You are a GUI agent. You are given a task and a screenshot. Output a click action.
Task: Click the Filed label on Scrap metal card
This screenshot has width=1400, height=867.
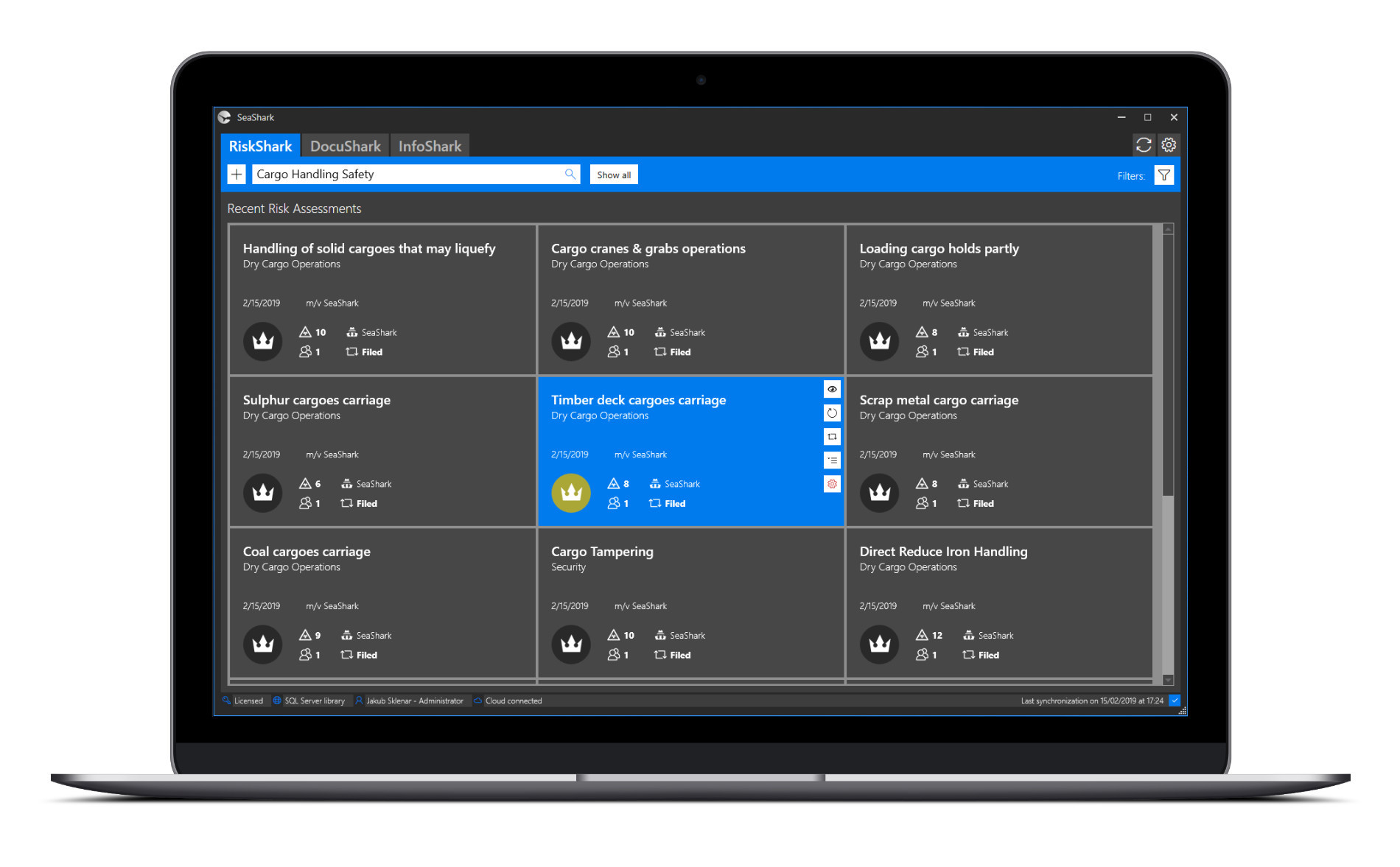tap(984, 504)
